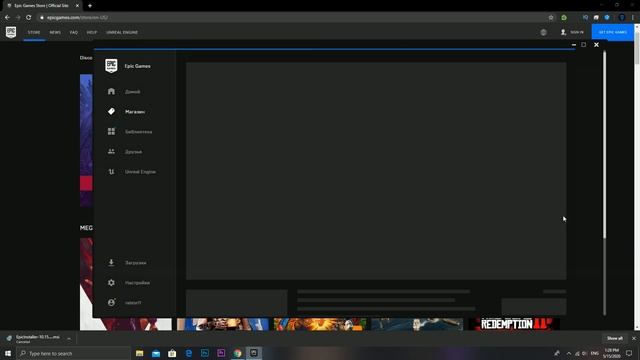
Task: Click the Windows Start button
Action: [8, 353]
